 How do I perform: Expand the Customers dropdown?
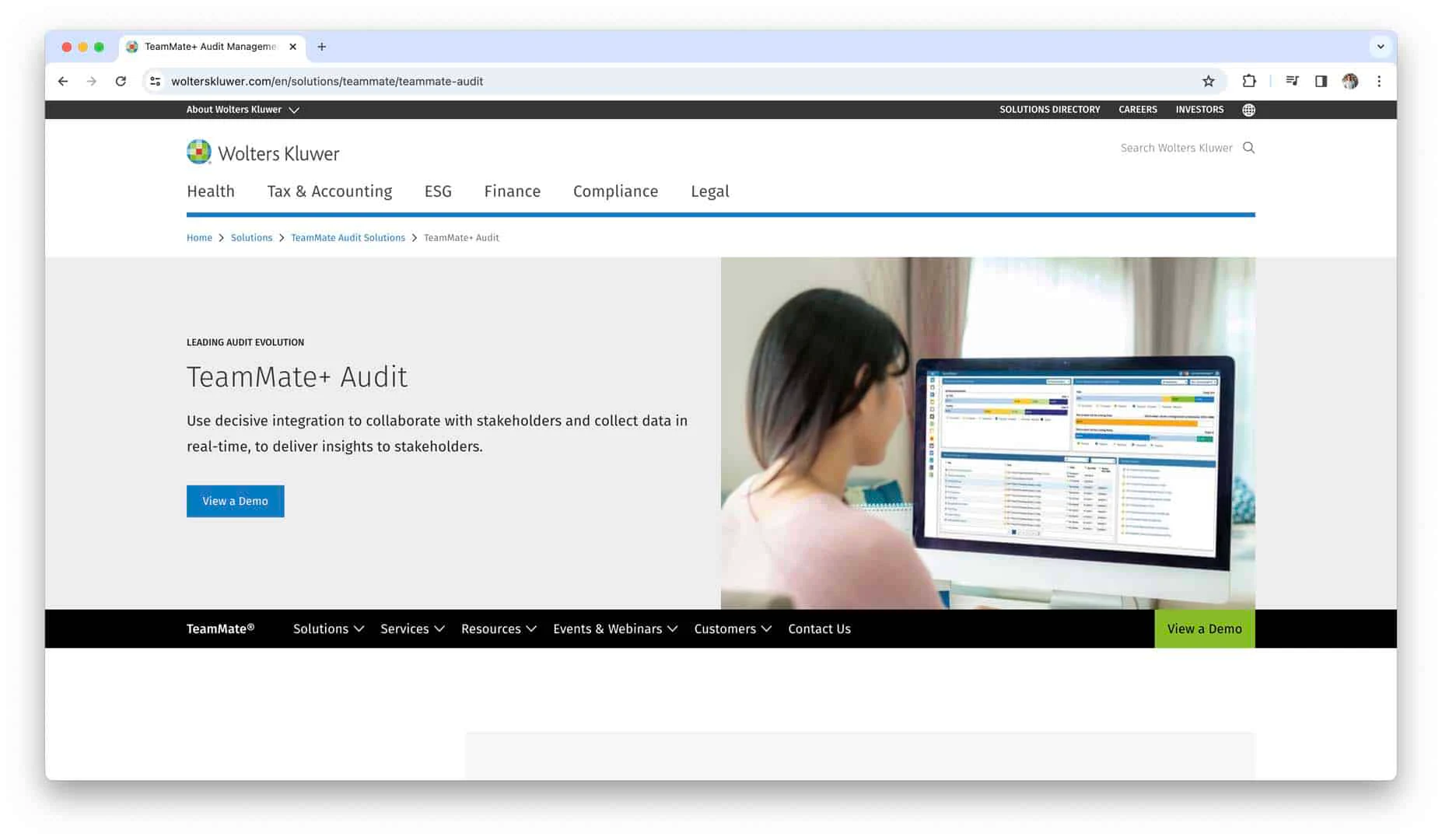pyautogui.click(x=733, y=628)
